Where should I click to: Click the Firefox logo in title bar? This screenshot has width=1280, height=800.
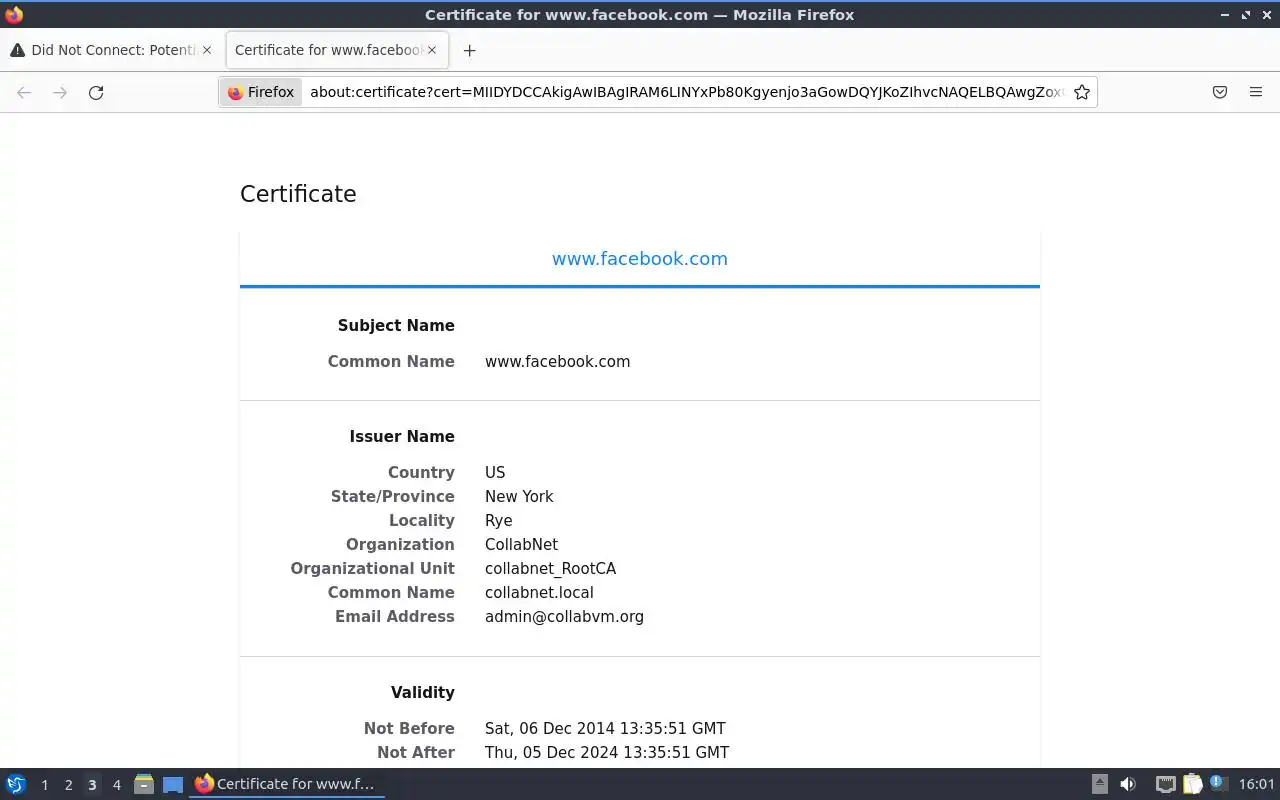[x=14, y=14]
